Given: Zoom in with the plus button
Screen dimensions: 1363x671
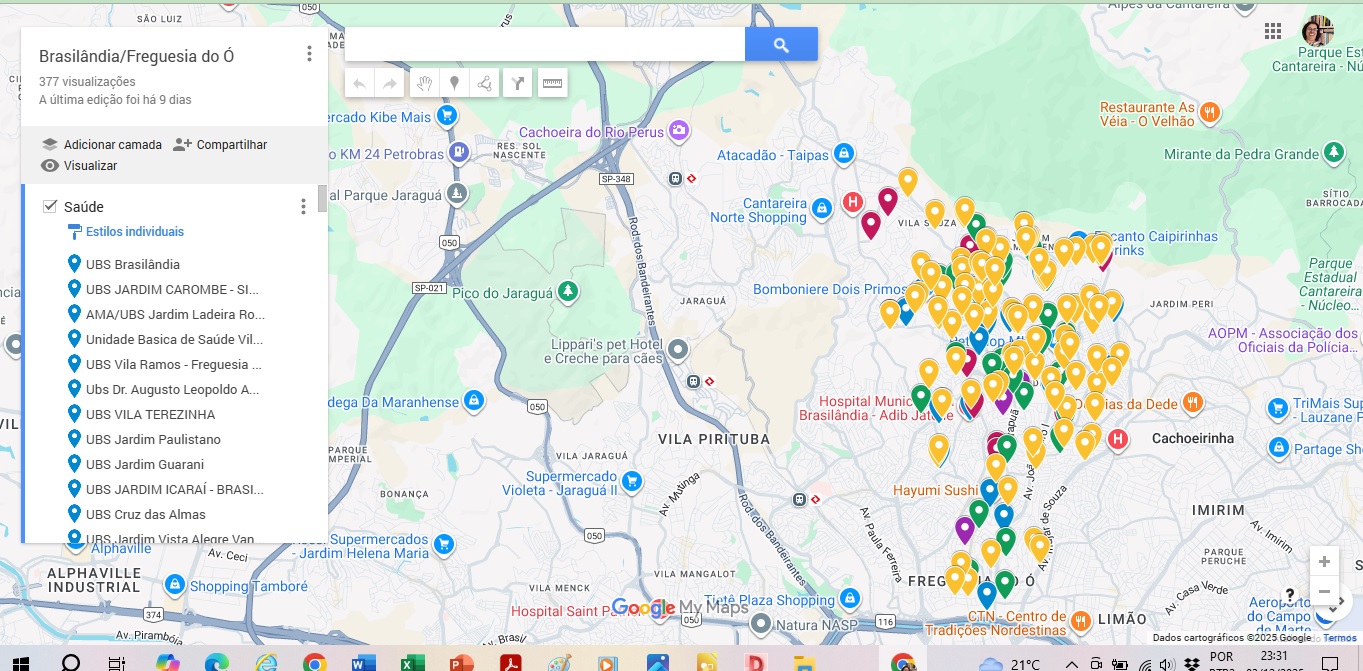Looking at the screenshot, I should [1324, 561].
